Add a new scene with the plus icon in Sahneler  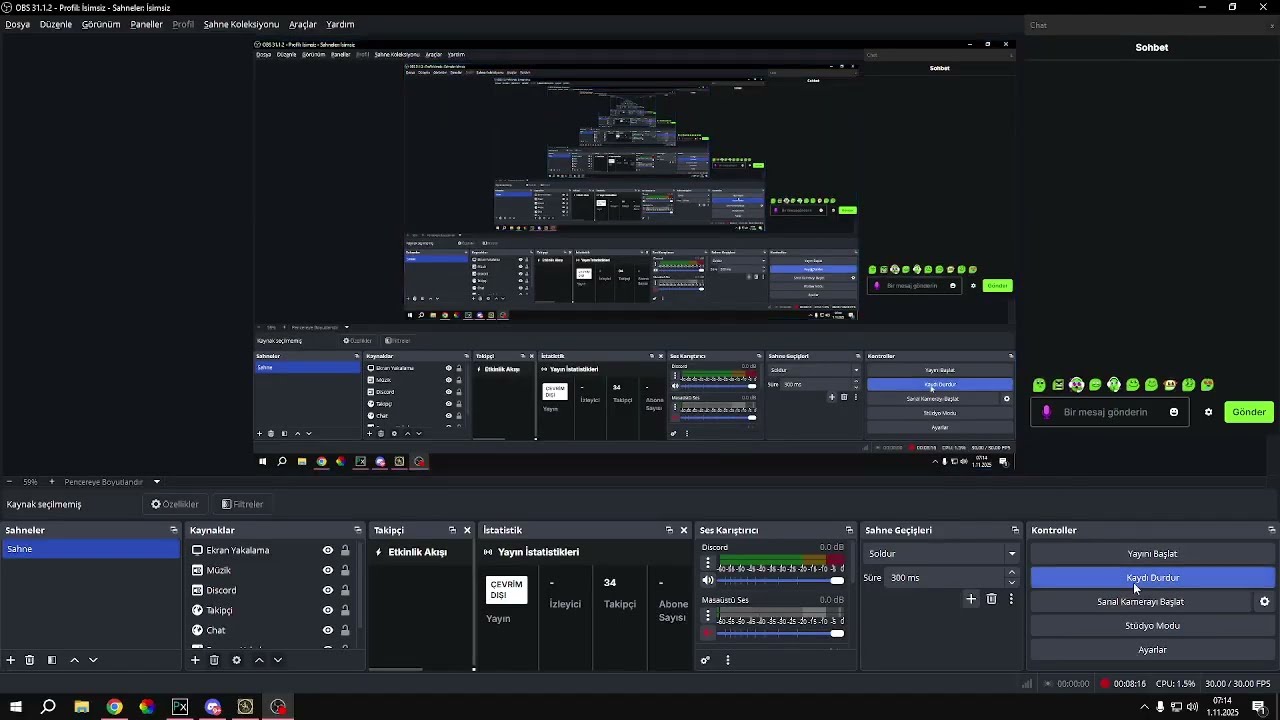pos(11,660)
